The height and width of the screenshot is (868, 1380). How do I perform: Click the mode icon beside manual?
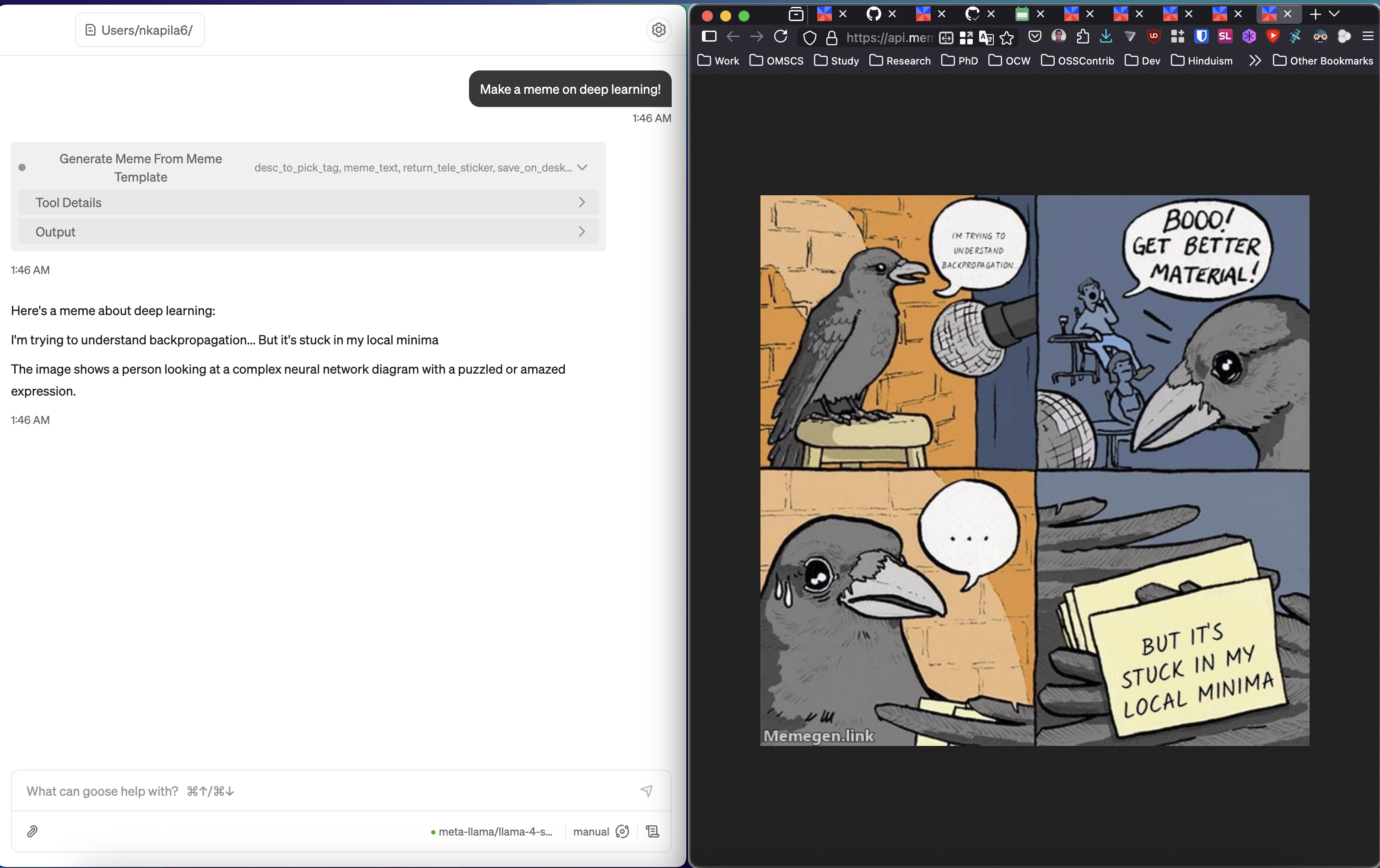622,831
